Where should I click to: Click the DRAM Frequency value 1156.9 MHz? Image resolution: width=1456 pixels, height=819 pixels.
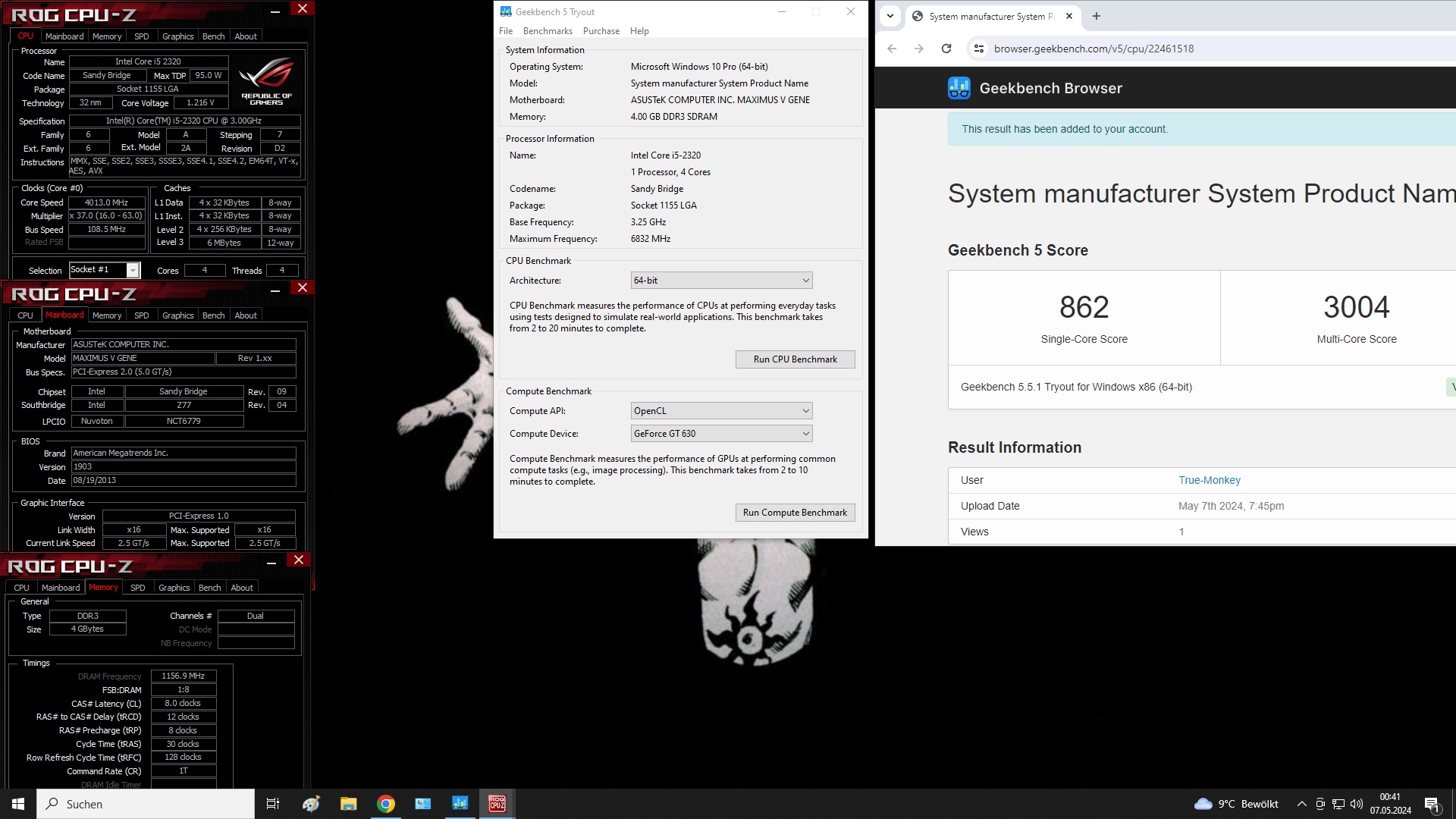click(x=184, y=676)
